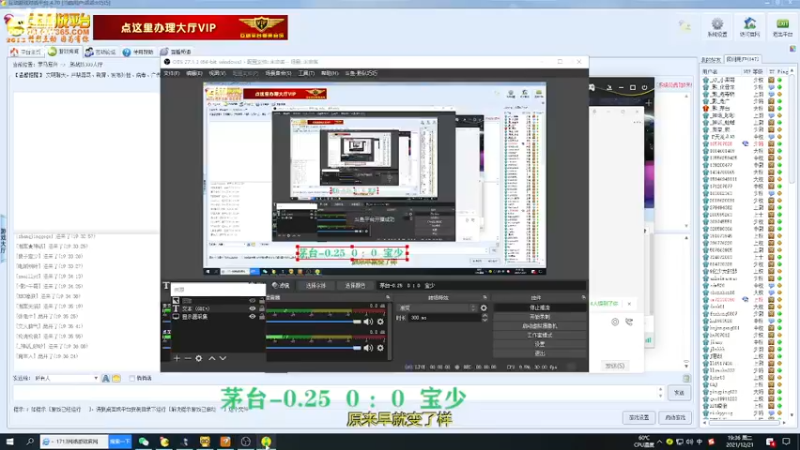
Task: Move selected source down in OBS list
Action: click(223, 358)
